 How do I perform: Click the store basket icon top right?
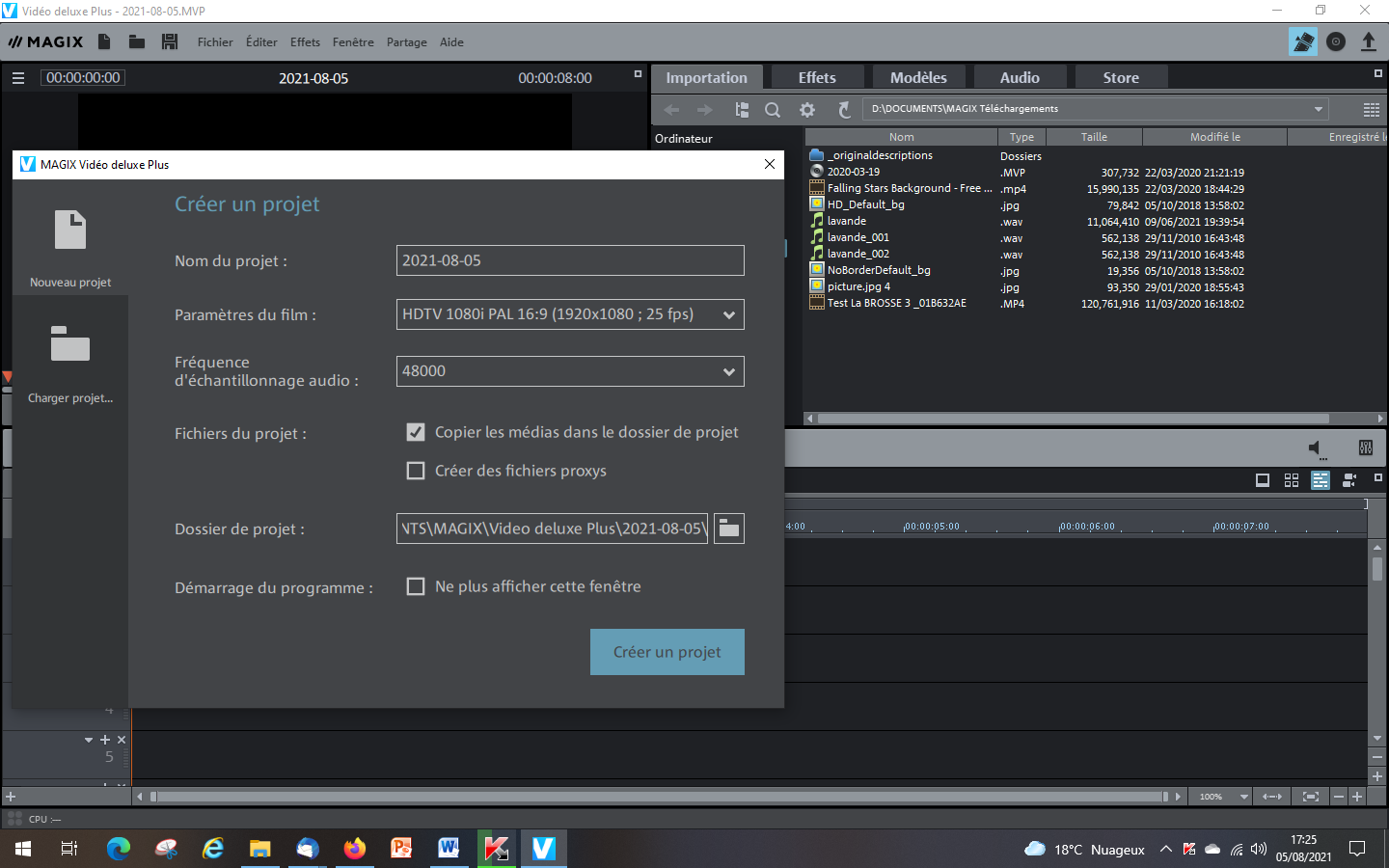[1303, 41]
